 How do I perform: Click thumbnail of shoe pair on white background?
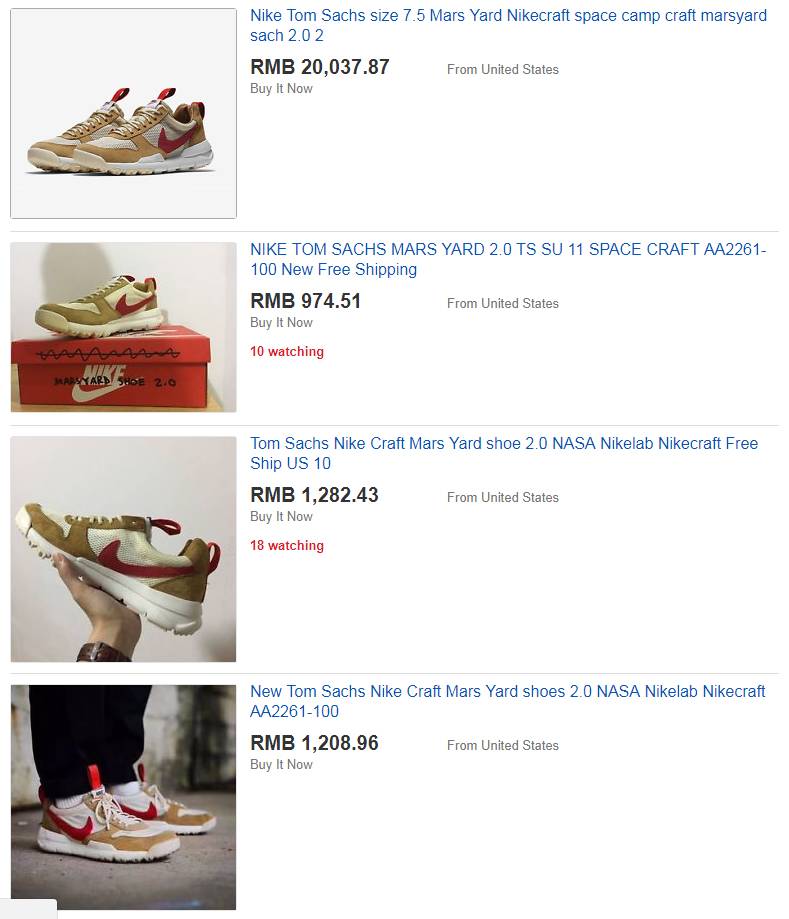point(124,113)
